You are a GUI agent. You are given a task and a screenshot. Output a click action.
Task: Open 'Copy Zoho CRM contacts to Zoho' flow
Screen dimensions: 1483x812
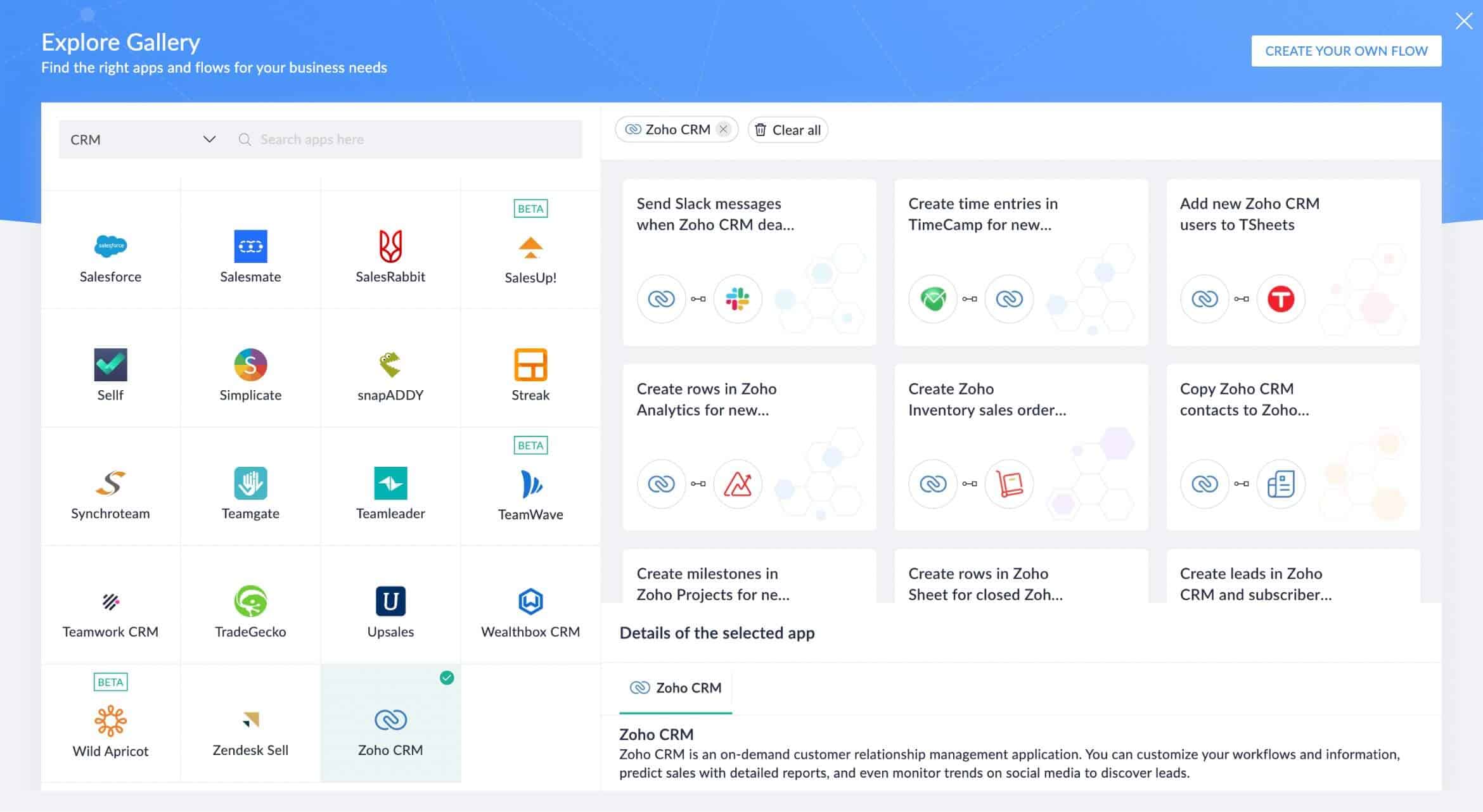pos(1293,447)
